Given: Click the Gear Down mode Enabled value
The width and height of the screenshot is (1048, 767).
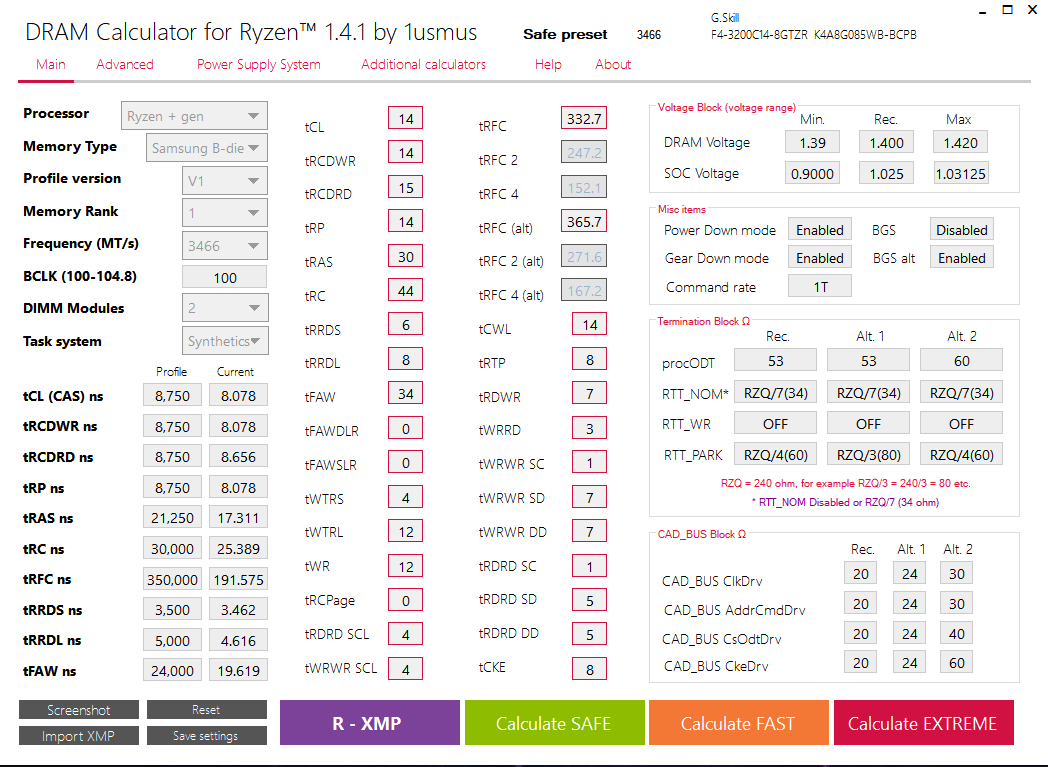Looking at the screenshot, I should click(819, 257).
